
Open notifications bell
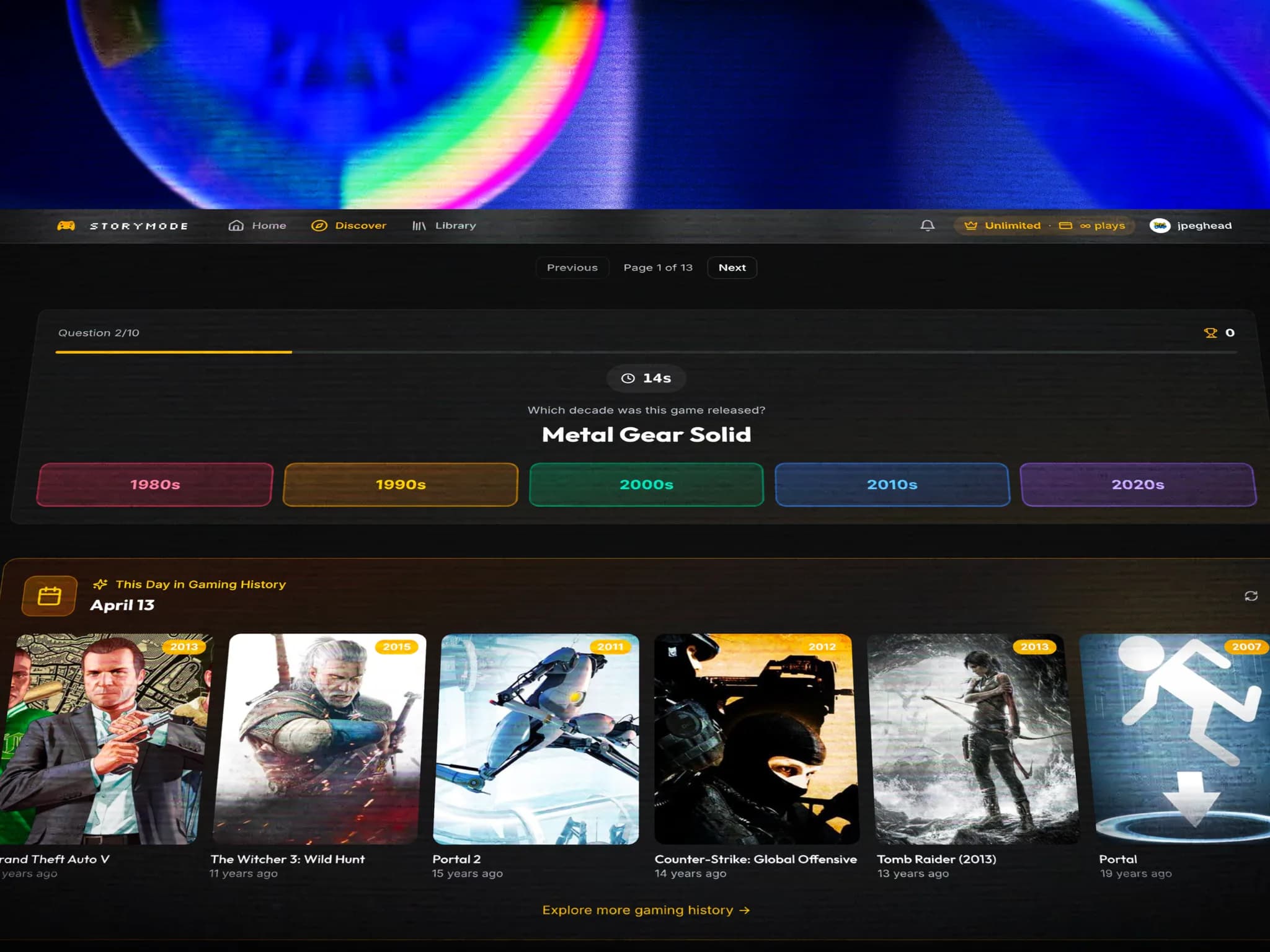pyautogui.click(x=927, y=226)
